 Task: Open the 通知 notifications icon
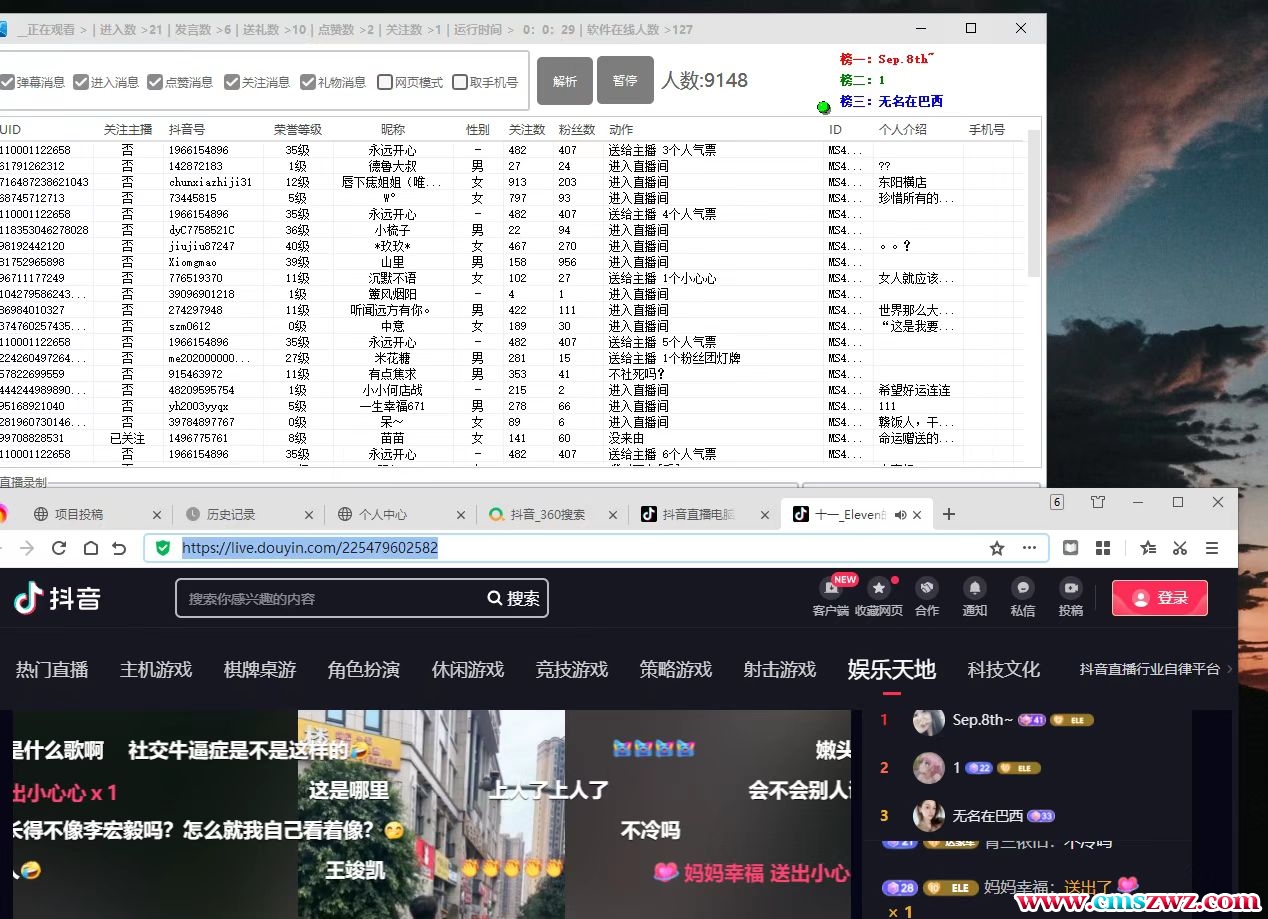(x=974, y=589)
